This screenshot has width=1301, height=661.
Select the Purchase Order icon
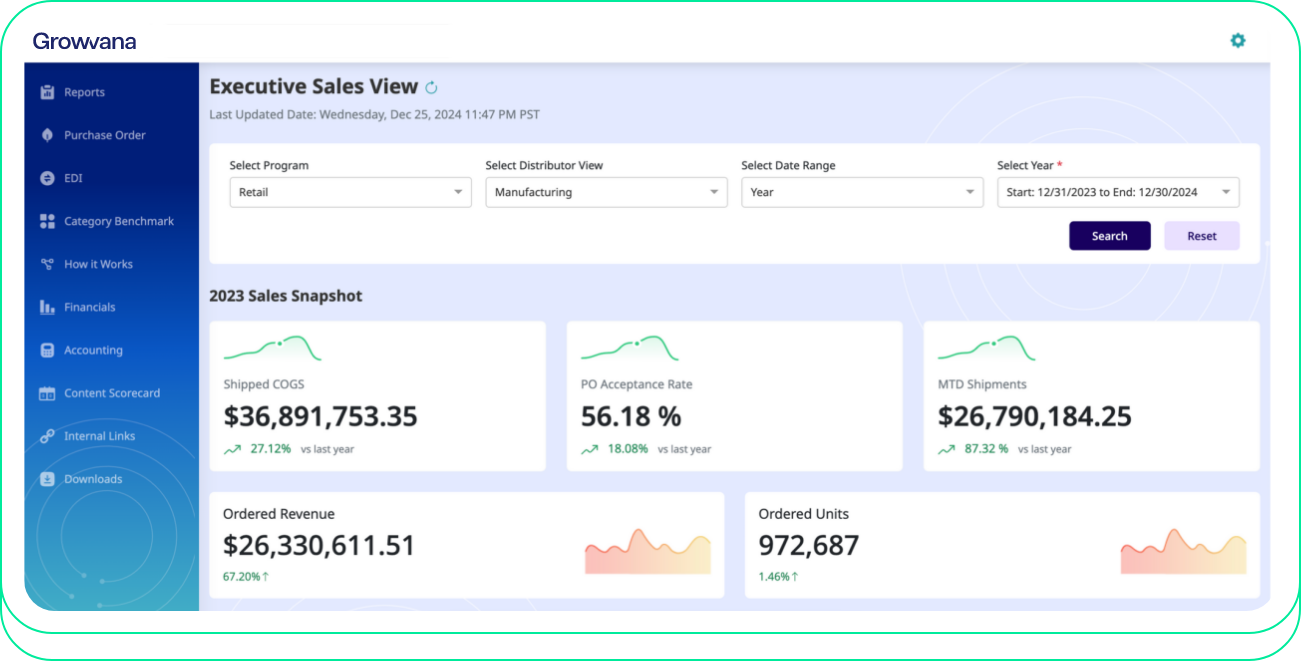47,135
